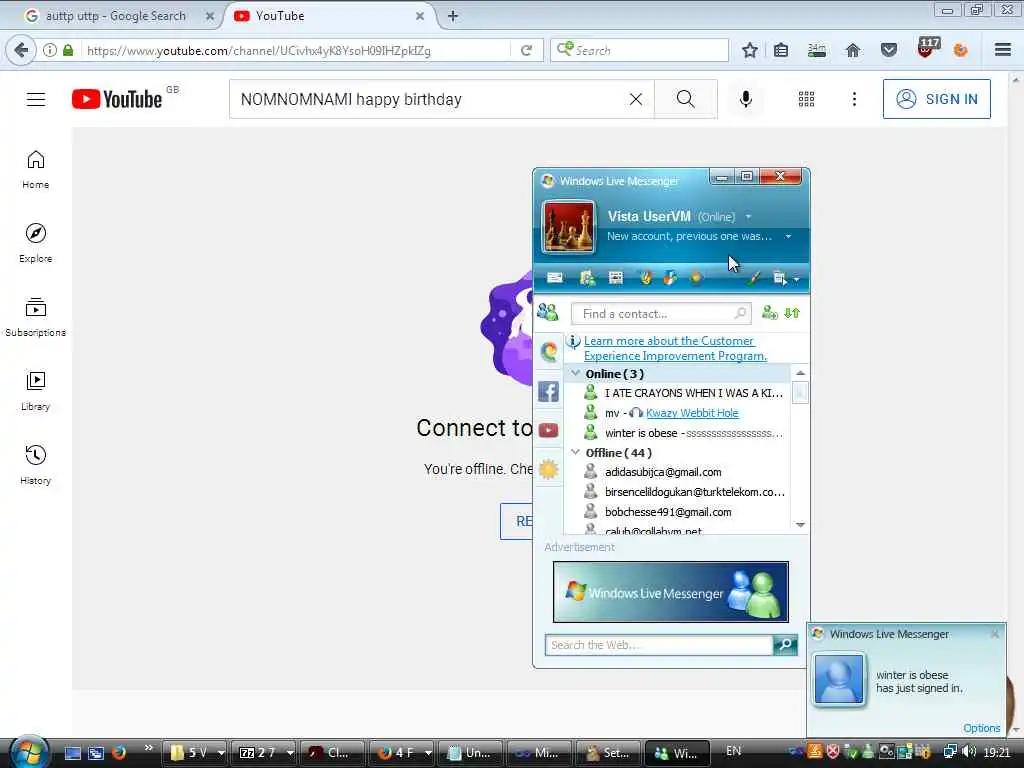1024x768 pixels.
Task: Click the green sort arrows contact list icon
Action: [792, 313]
